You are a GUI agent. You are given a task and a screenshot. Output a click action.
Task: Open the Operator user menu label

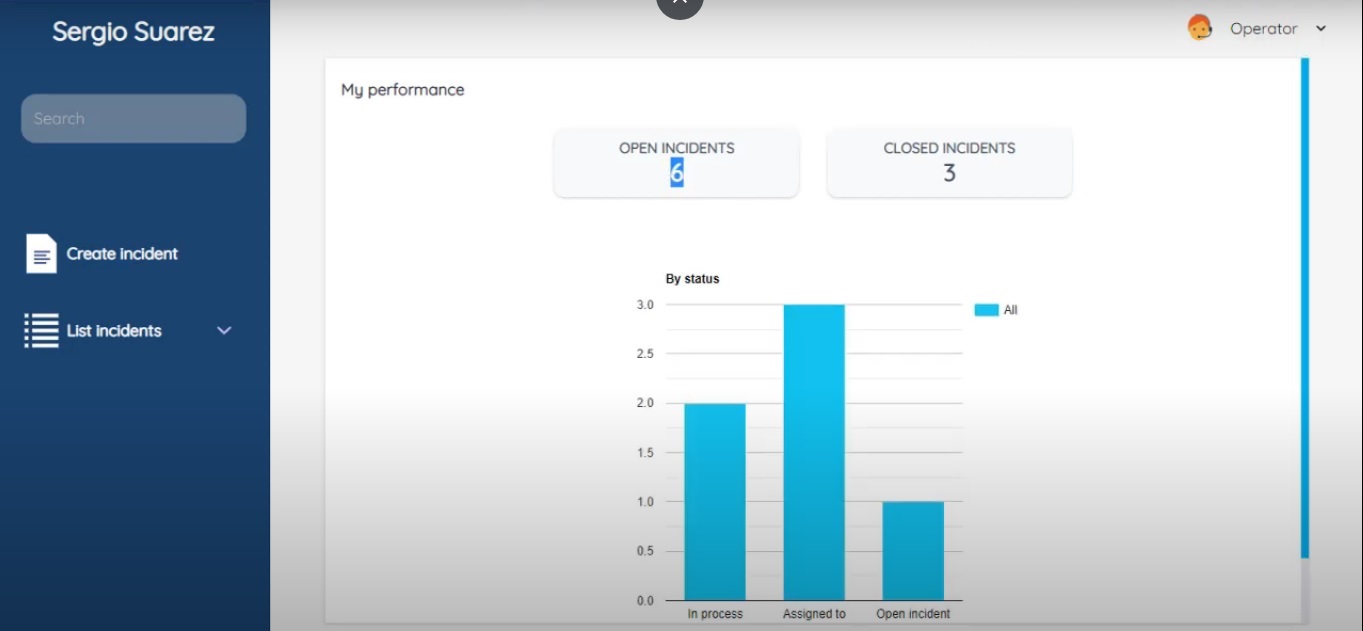click(1263, 29)
